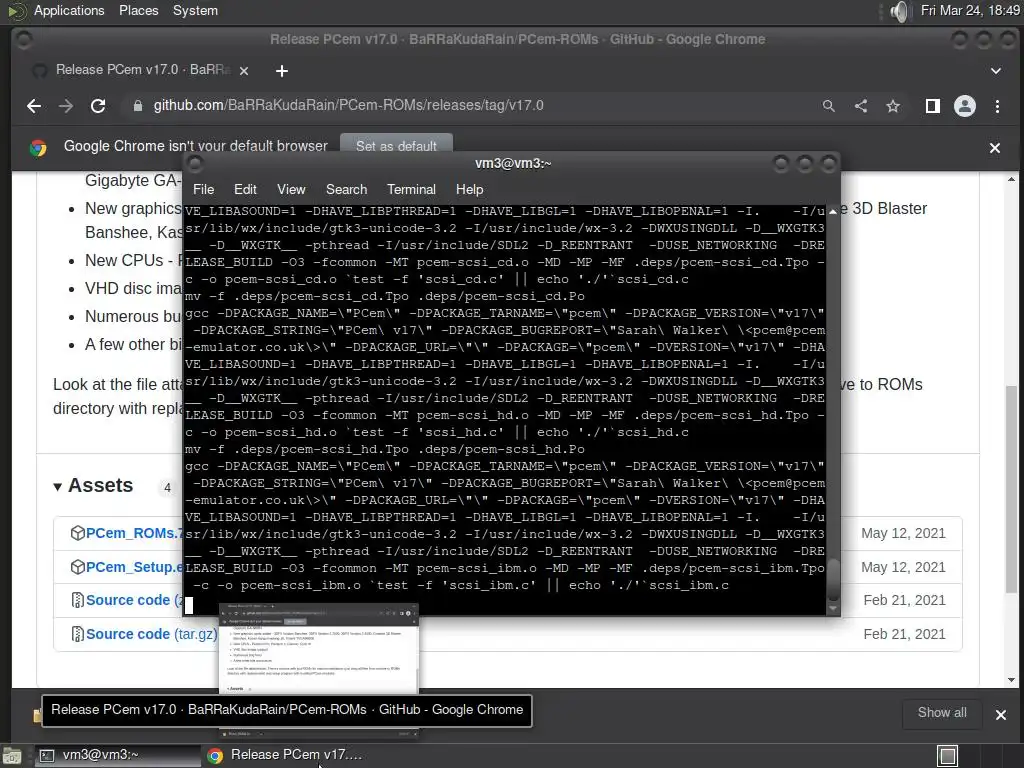1024x768 pixels.
Task: Click the PCem_ROMs package icon
Action: (77, 533)
